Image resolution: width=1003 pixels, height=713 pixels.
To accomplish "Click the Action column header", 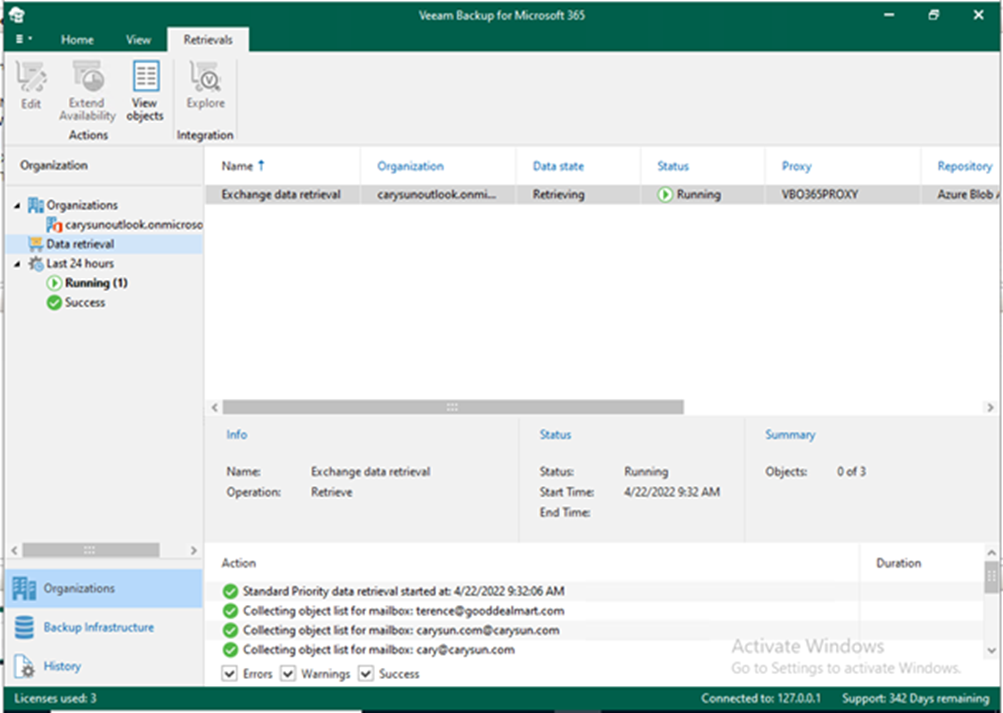I will 239,563.
